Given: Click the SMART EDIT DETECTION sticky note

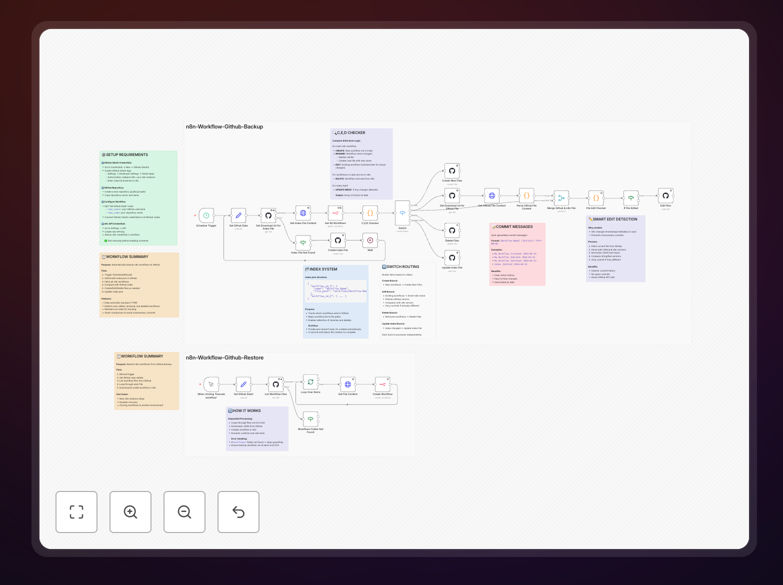Looking at the screenshot, I should pyautogui.click(x=616, y=248).
